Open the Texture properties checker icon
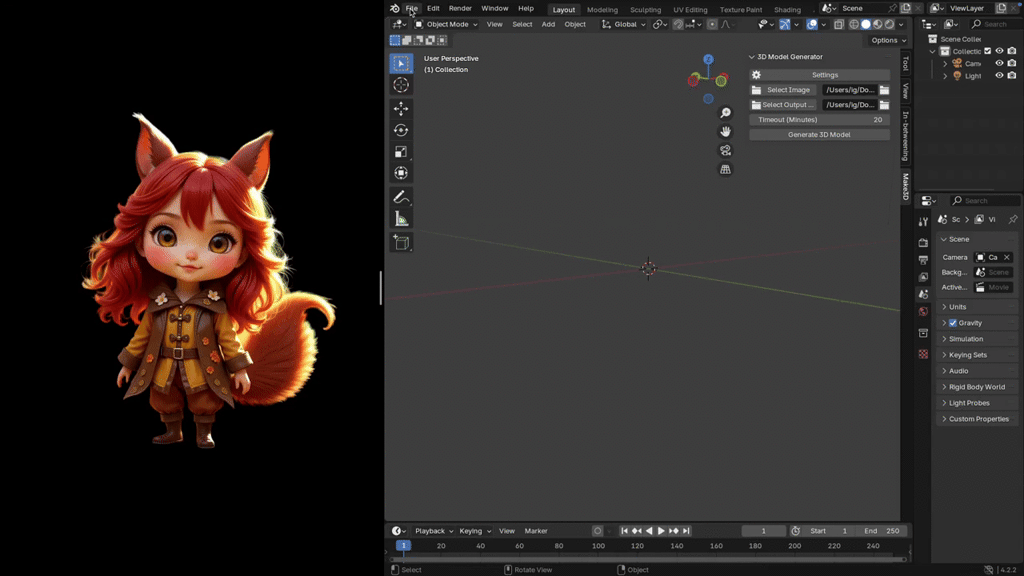The height and width of the screenshot is (576, 1024). click(x=923, y=354)
